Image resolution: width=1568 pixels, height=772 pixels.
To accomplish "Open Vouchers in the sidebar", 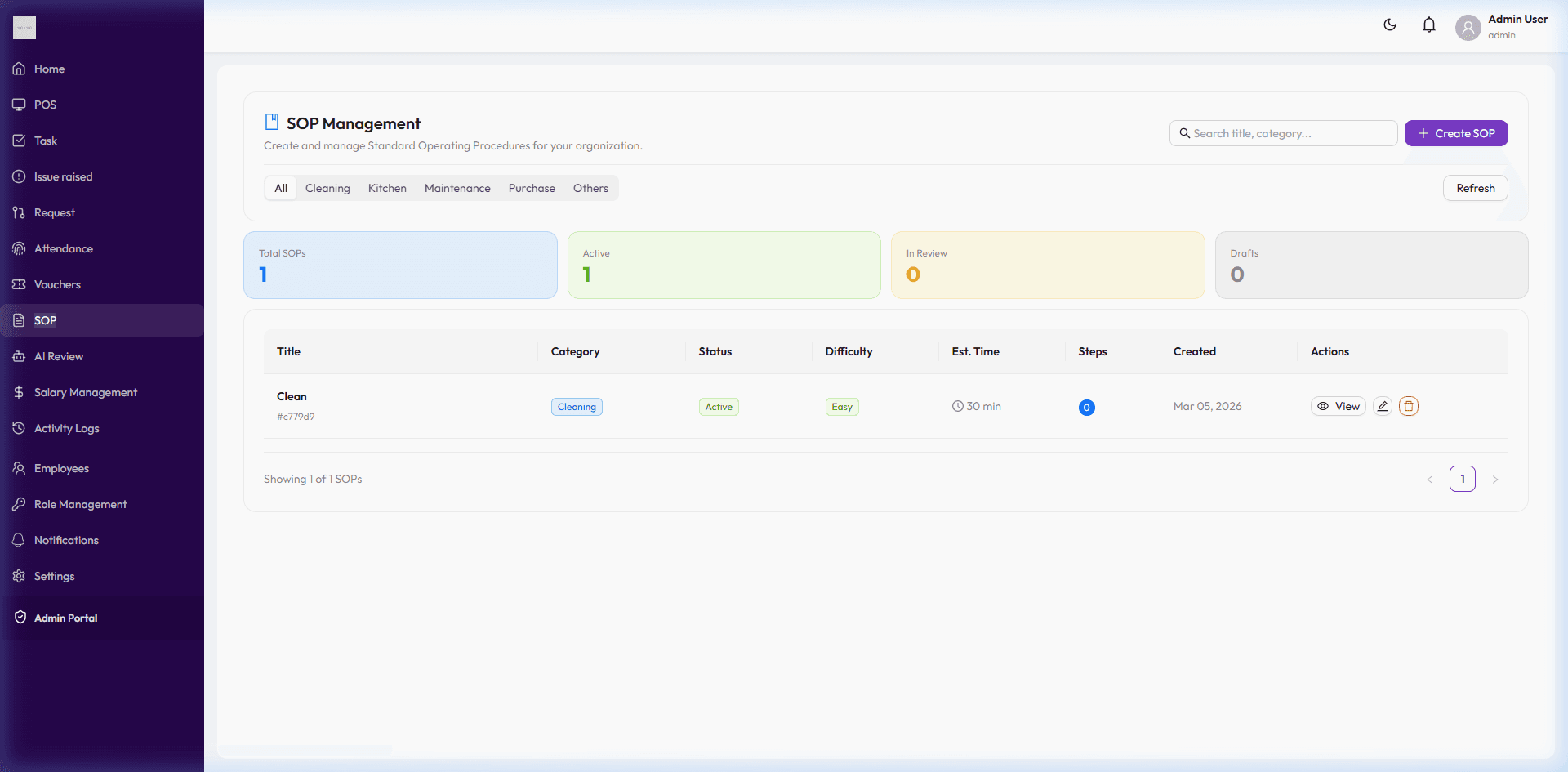I will pos(57,284).
